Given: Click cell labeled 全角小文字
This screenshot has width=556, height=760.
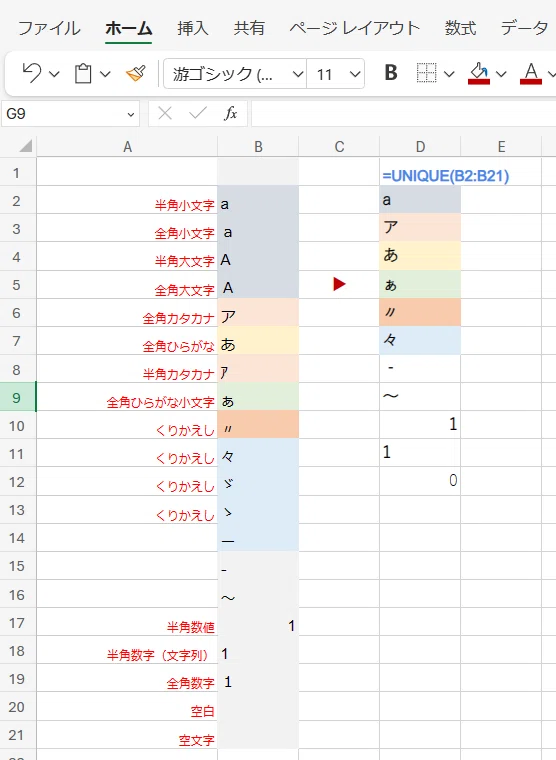Looking at the screenshot, I should (x=127, y=228).
